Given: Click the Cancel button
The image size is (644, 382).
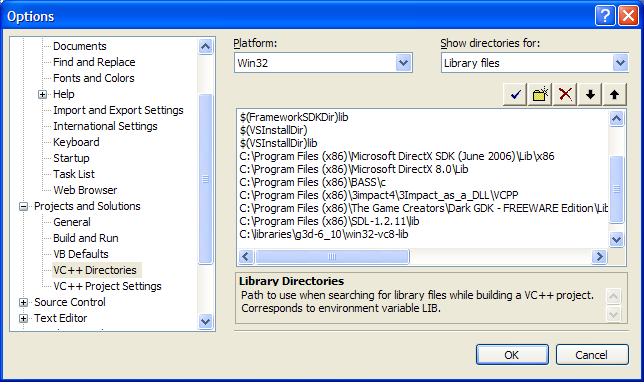Looking at the screenshot, I should coord(592,354).
